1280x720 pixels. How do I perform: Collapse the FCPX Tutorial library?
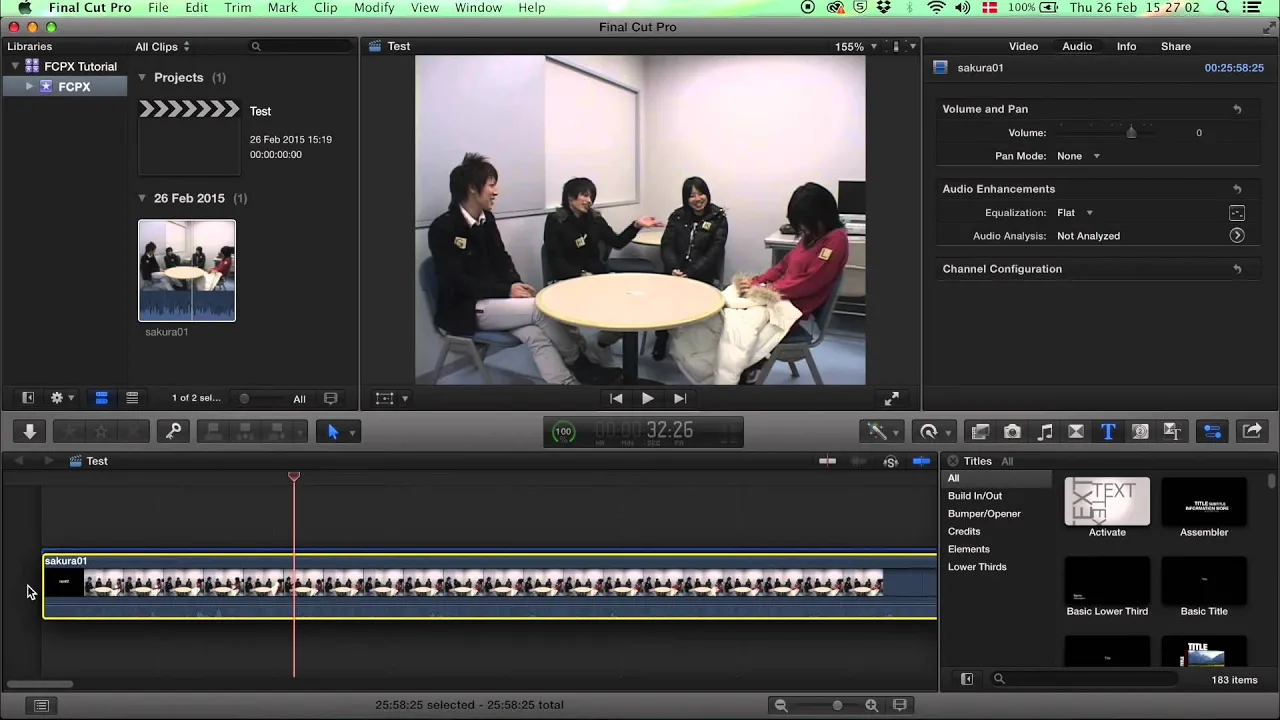[15, 67]
